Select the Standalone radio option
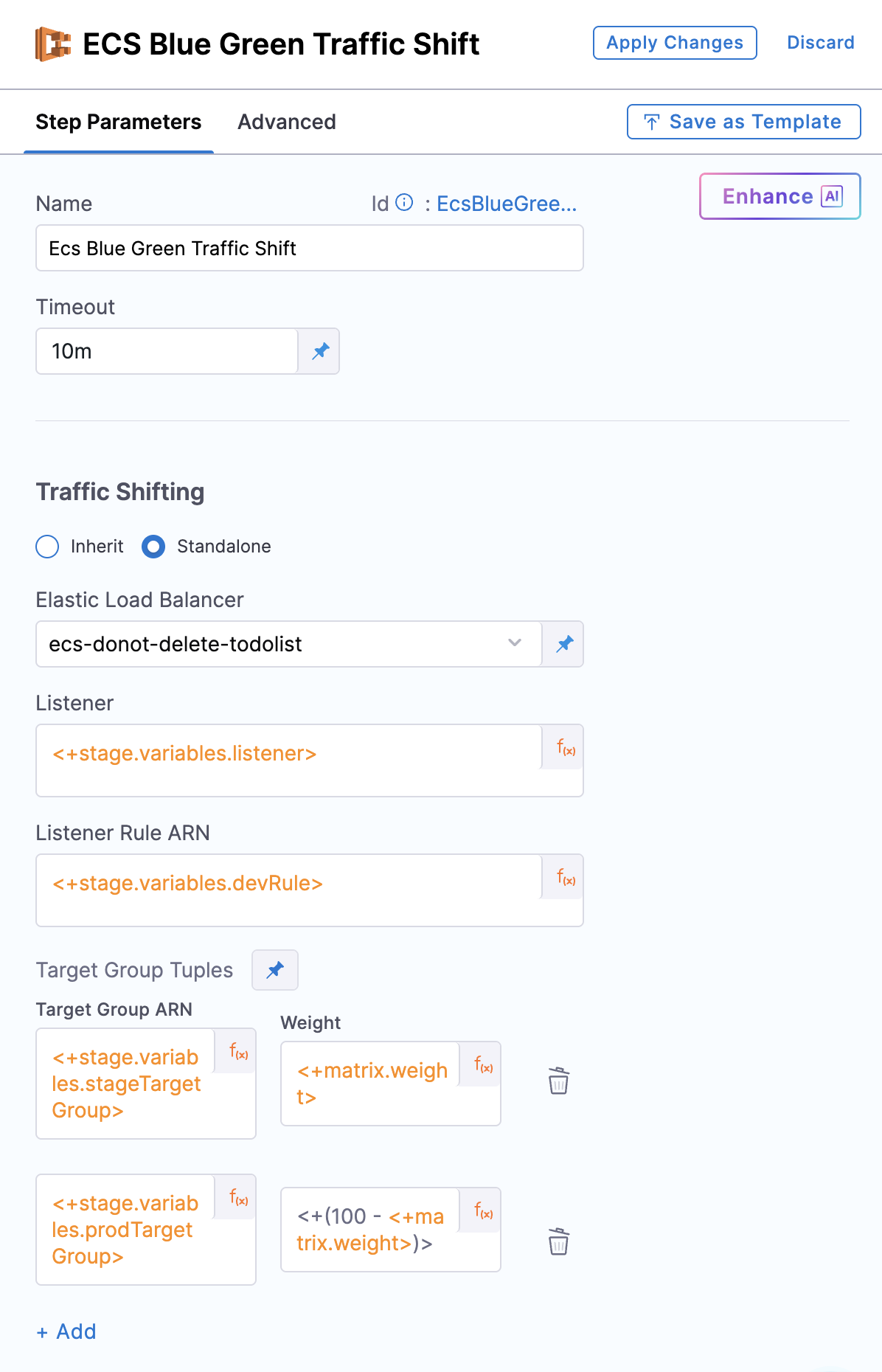Screen dimensions: 882x1372 click(x=153, y=547)
